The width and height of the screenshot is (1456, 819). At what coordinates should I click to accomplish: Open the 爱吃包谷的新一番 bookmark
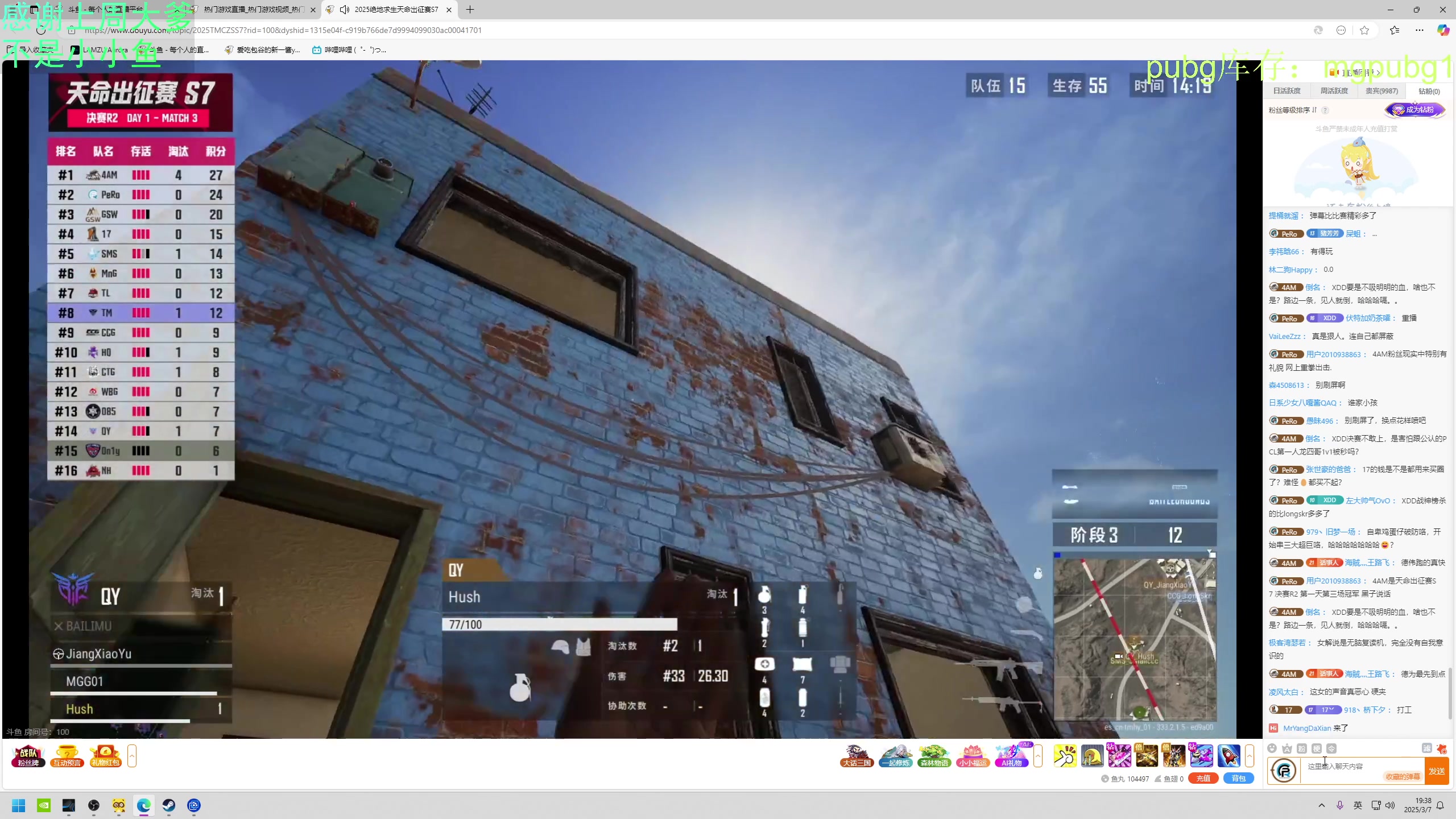(x=262, y=50)
